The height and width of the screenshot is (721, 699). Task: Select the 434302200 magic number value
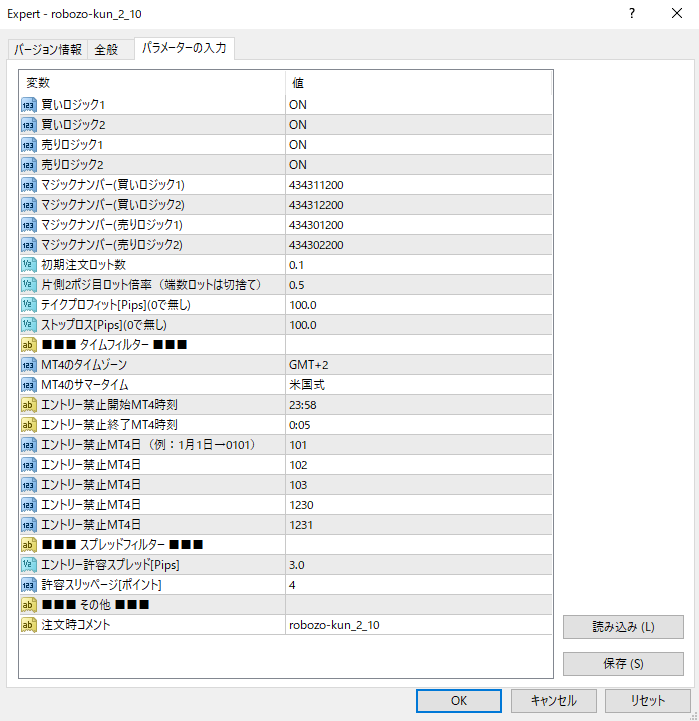(x=418, y=245)
